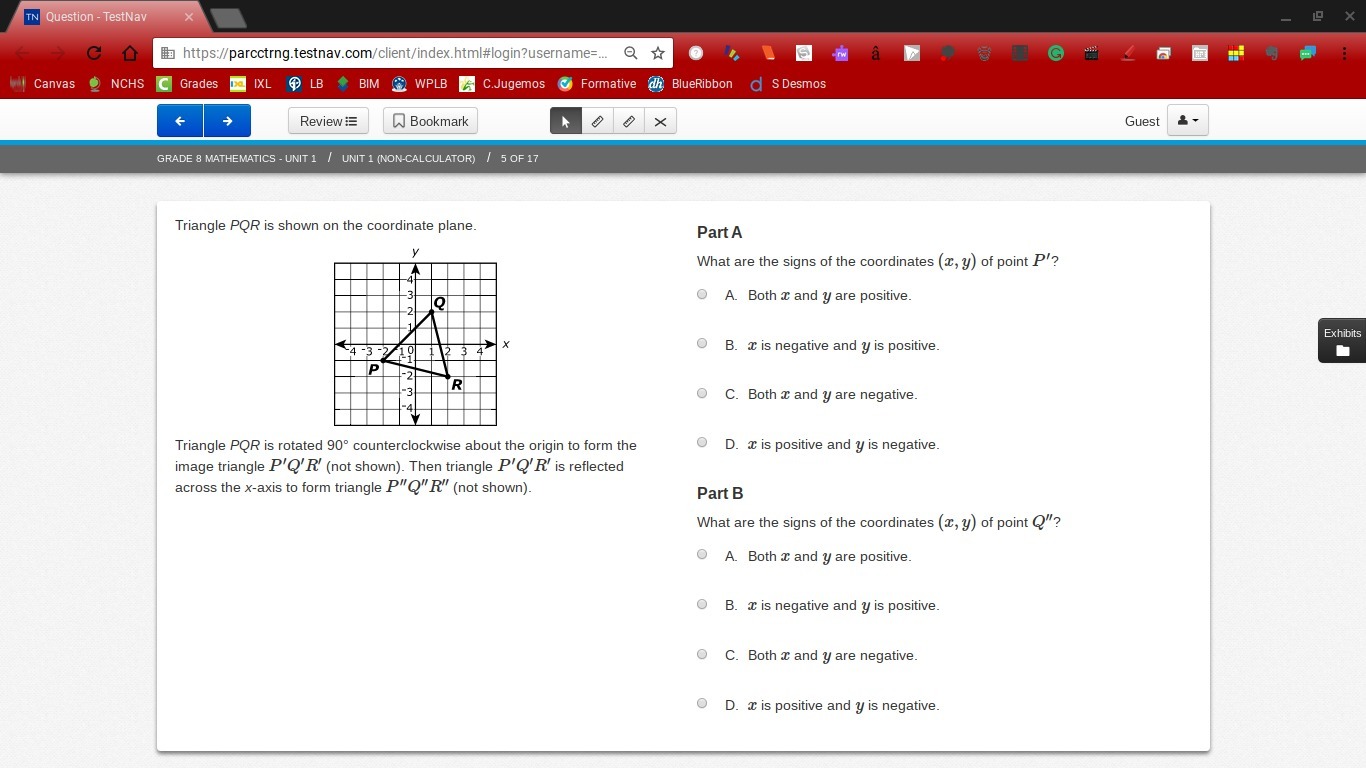Viewport: 1366px width, 768px height.
Task: Click the '5 OF 17' progress text
Action: coord(519,158)
